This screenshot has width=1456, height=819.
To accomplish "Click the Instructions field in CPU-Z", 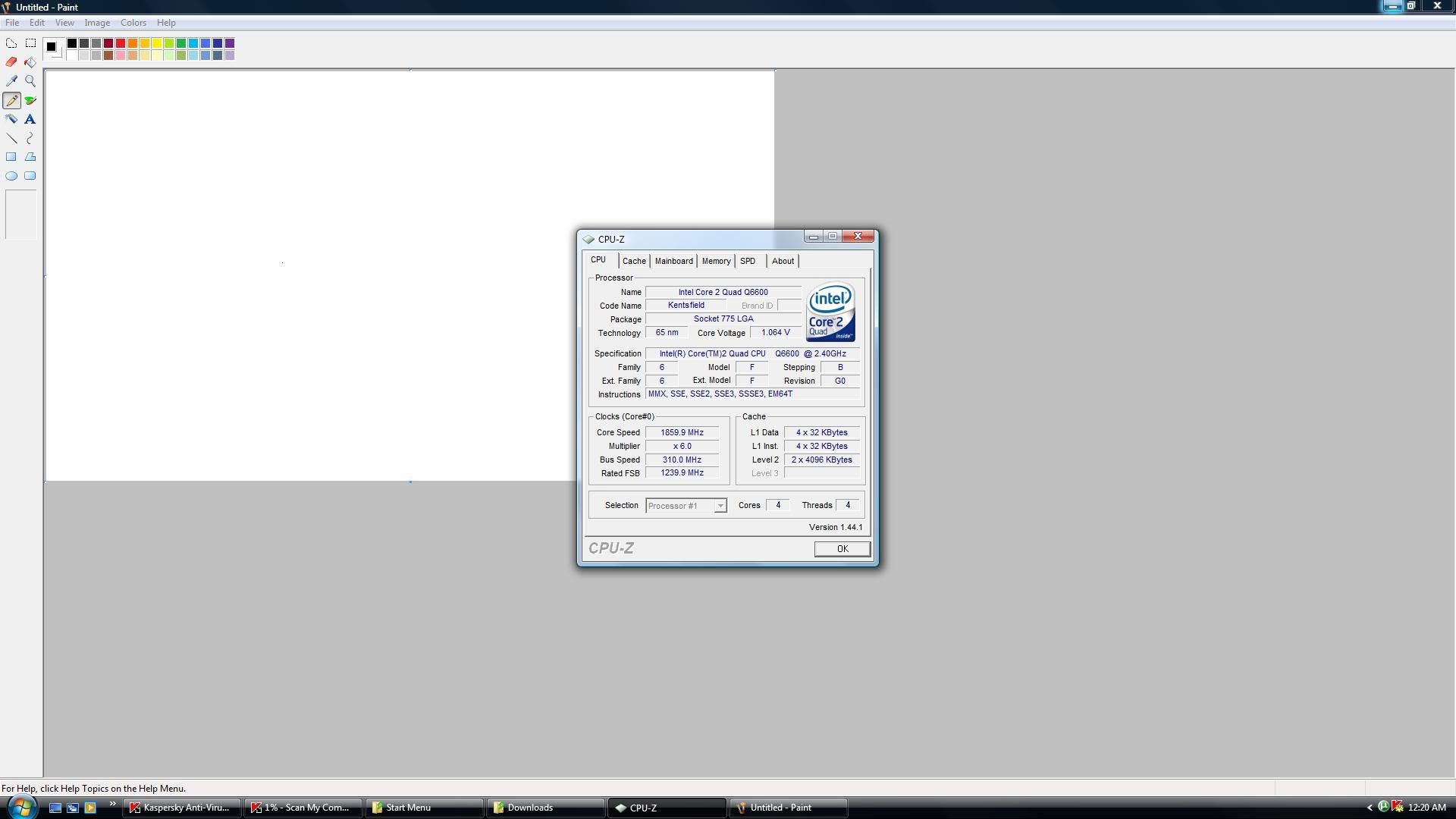I will pyautogui.click(x=753, y=394).
